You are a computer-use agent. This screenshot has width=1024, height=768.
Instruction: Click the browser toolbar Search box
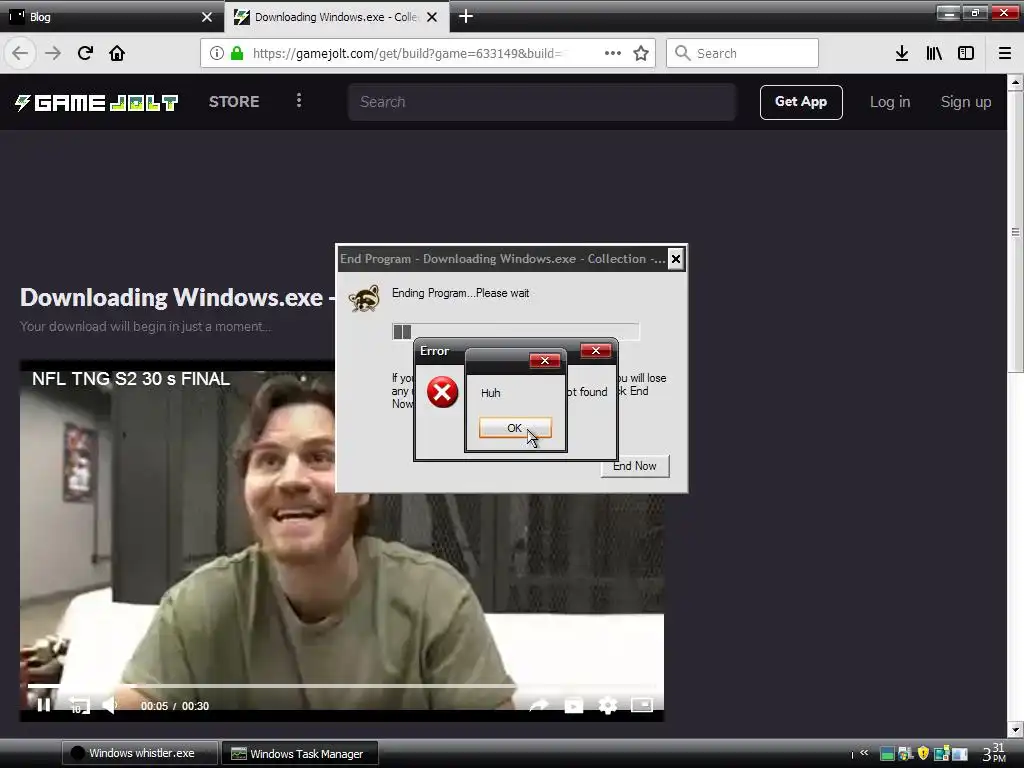click(742, 53)
